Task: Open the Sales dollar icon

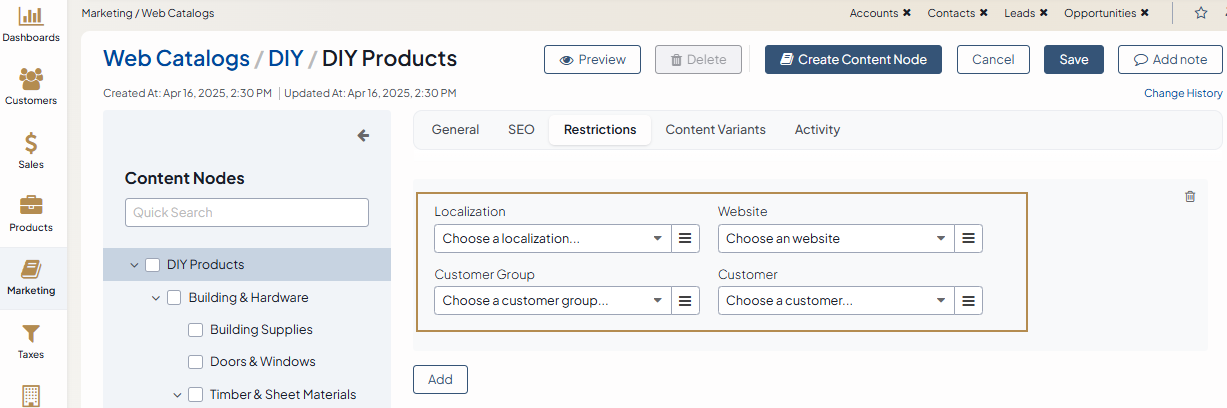Action: pos(31,143)
